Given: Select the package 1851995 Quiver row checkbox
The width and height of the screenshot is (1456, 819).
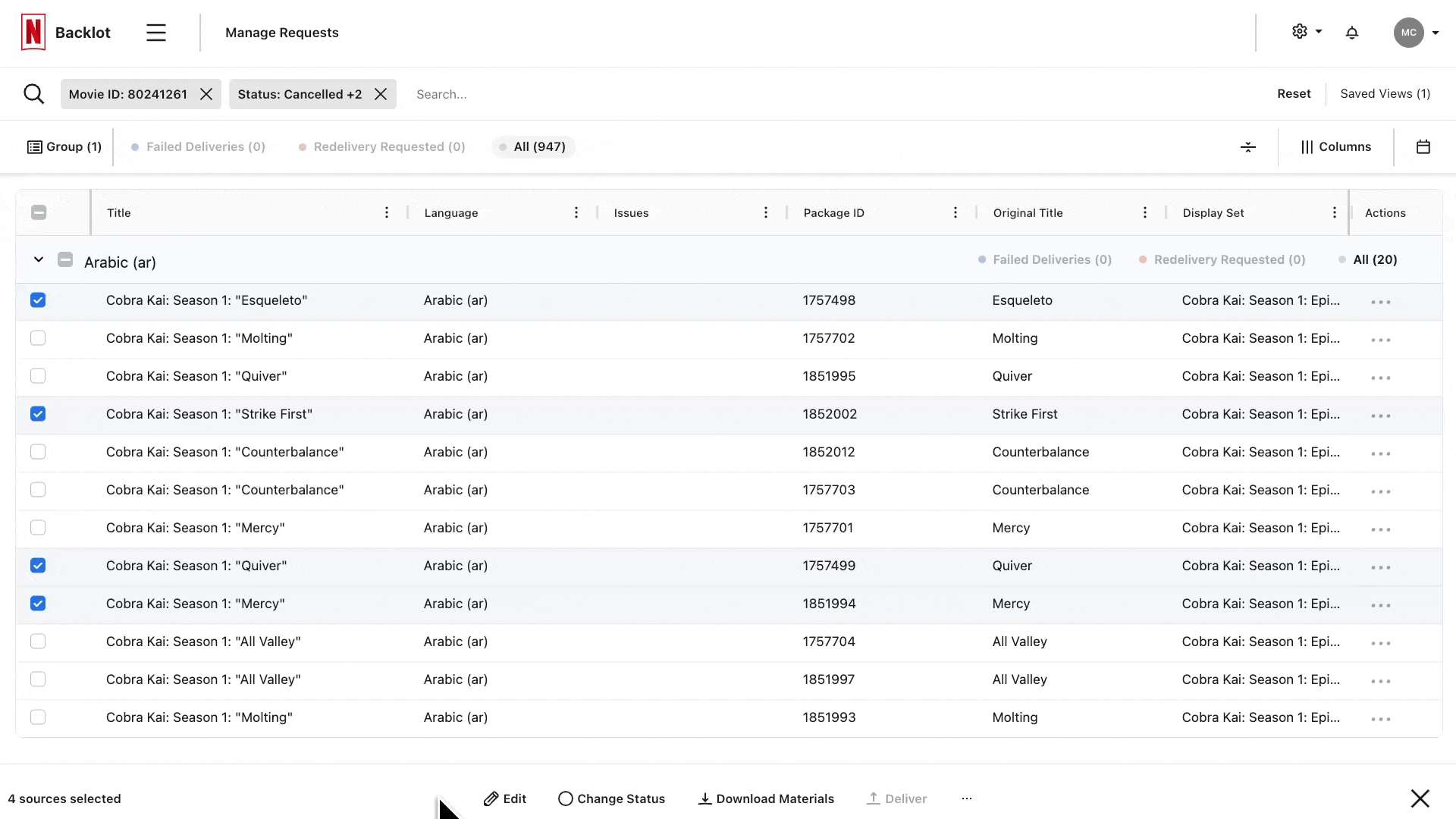Looking at the screenshot, I should pos(38,376).
